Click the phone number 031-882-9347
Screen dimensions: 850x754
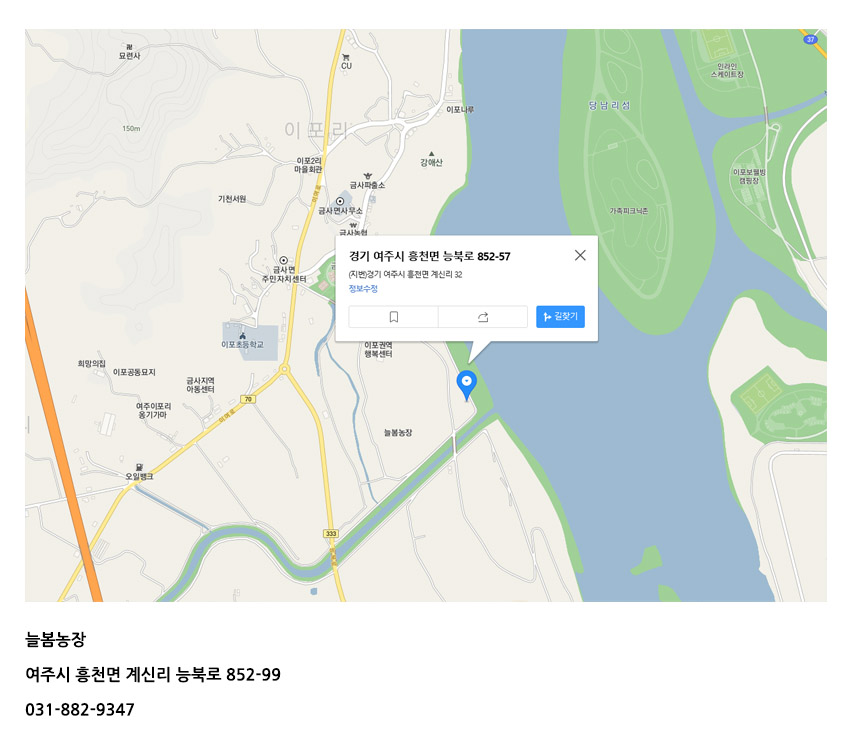pos(80,710)
